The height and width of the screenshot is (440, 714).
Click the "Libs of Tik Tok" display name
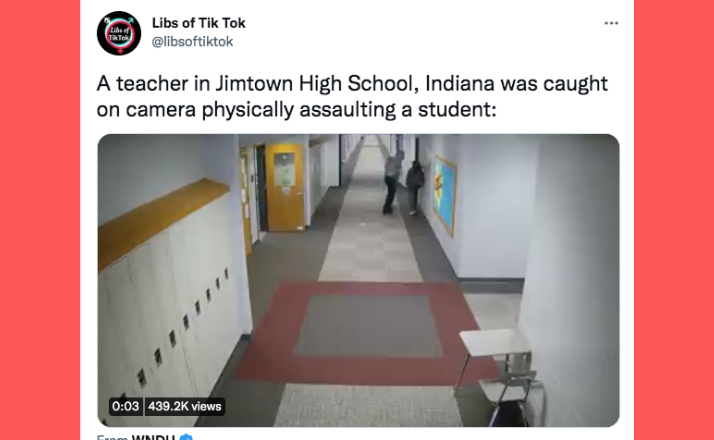199,23
